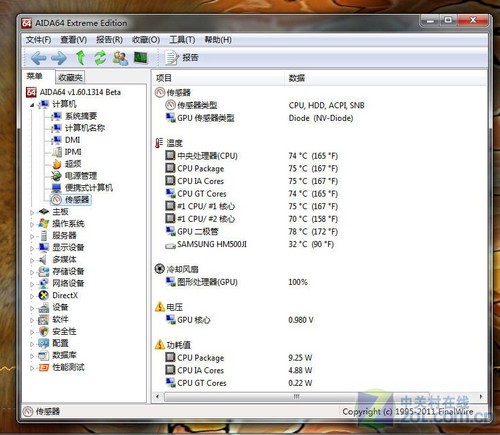Switch to the 收藏夹 tab
The image size is (500, 435).
click(70, 77)
